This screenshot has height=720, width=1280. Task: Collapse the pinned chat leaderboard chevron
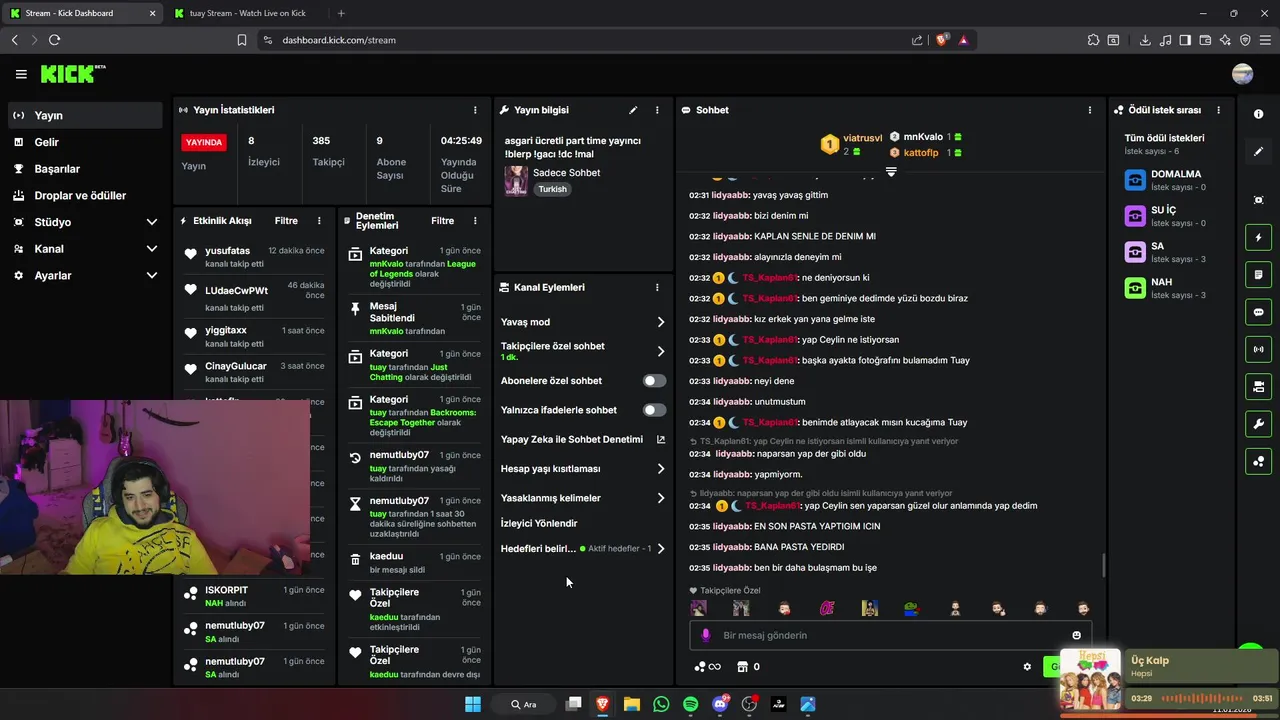(x=891, y=172)
